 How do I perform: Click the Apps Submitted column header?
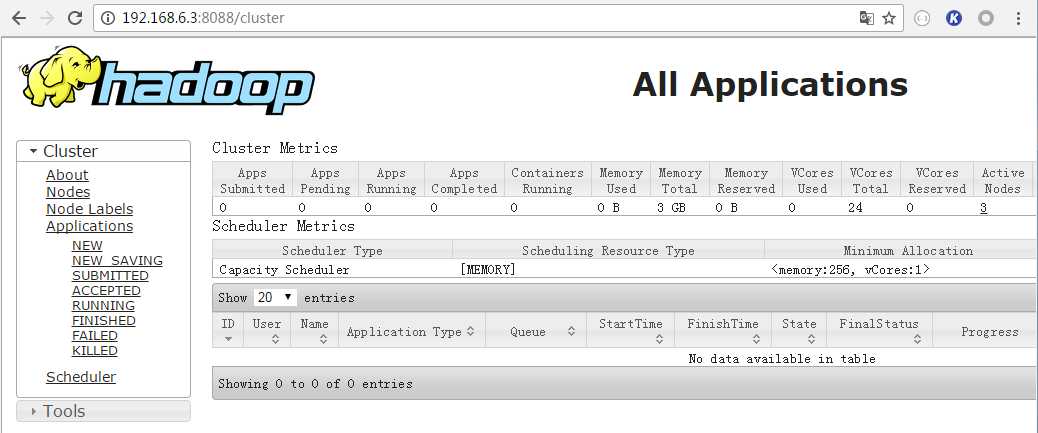pos(252,181)
